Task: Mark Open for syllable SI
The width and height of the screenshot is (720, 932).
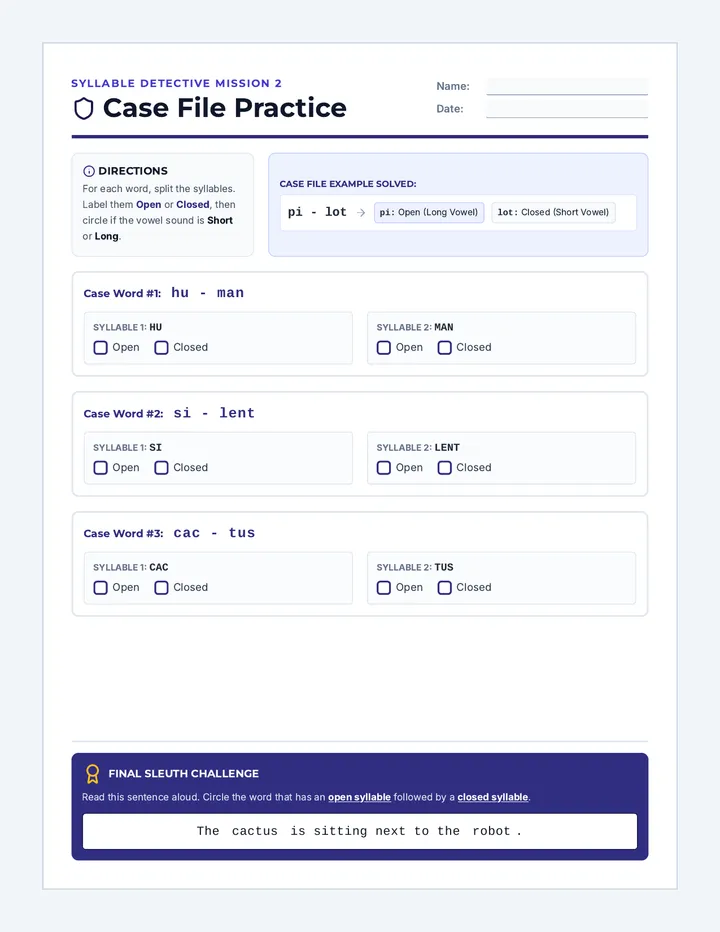Action: tap(100, 468)
